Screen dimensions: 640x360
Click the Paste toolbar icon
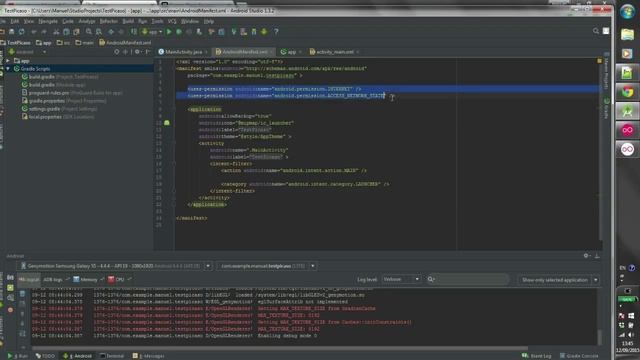coord(76,31)
